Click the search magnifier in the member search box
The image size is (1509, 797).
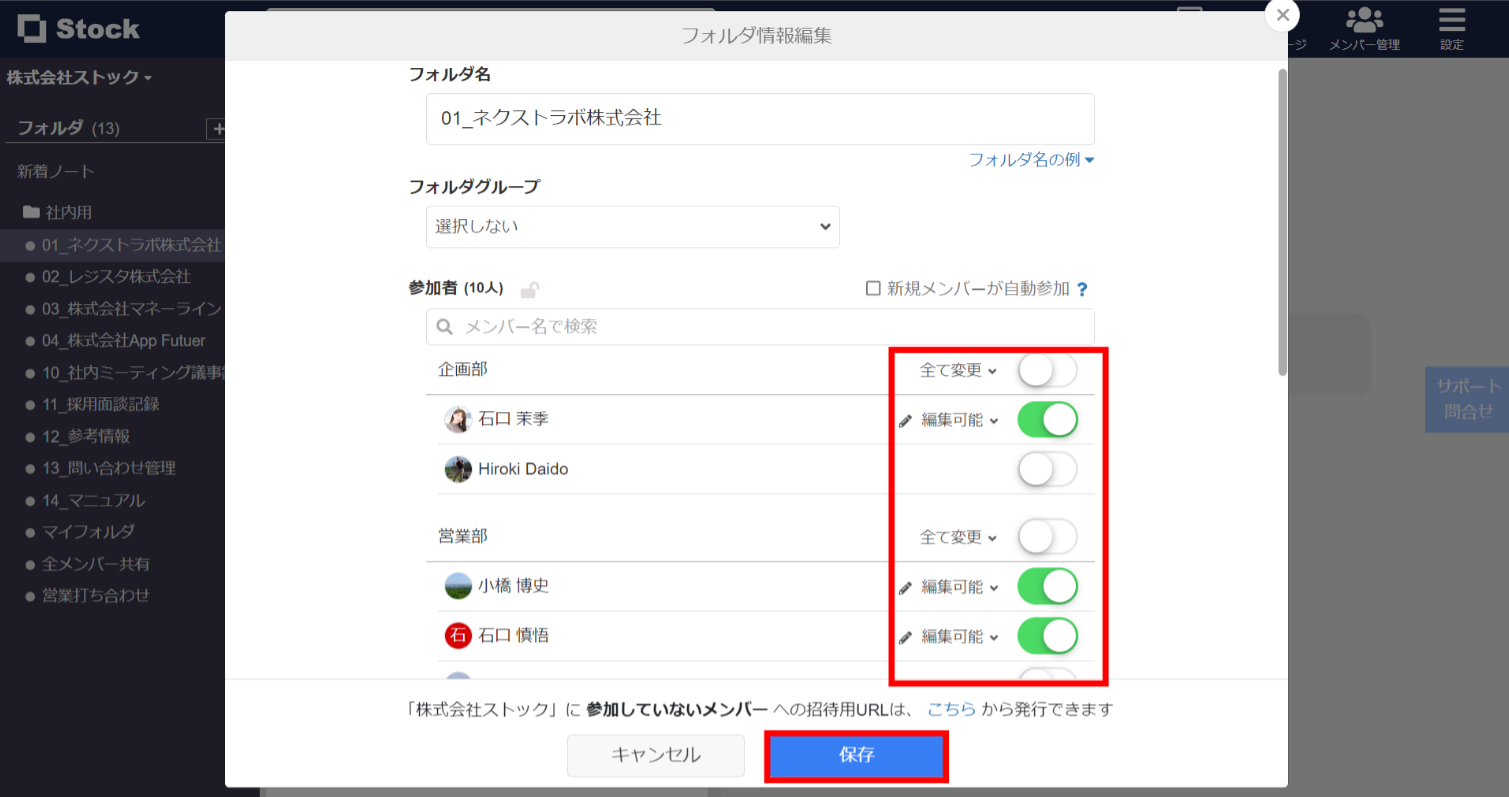443,326
